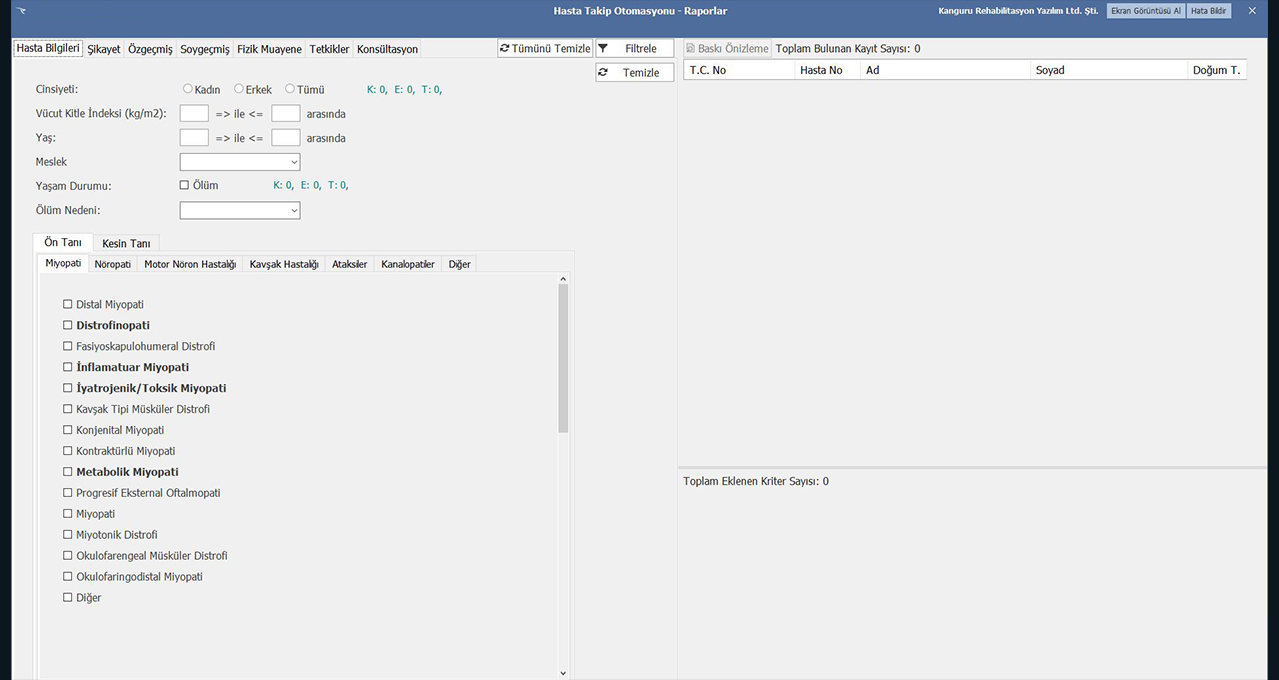Viewport: 1279px width, 680px height.
Task: Open the Kavşak Hastalığı tab
Action: (284, 264)
